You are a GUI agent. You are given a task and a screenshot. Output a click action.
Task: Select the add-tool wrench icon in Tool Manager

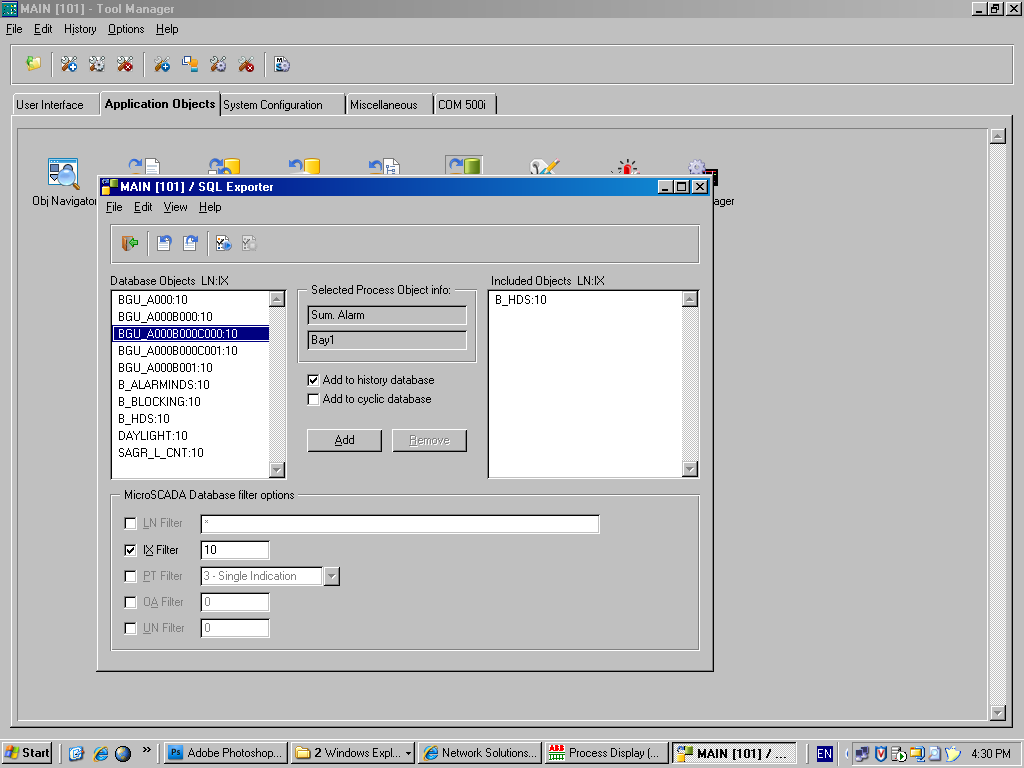[x=68, y=64]
